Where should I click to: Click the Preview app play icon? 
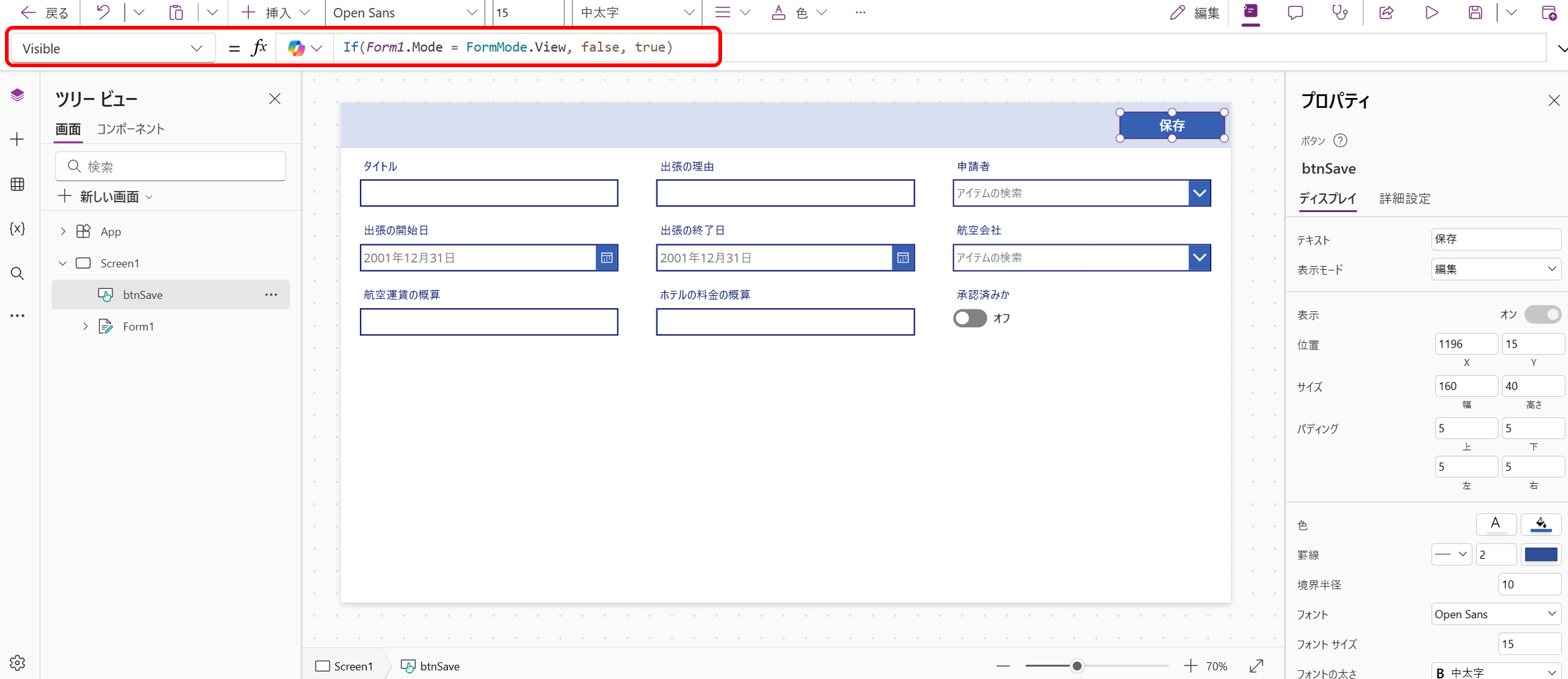(x=1431, y=12)
